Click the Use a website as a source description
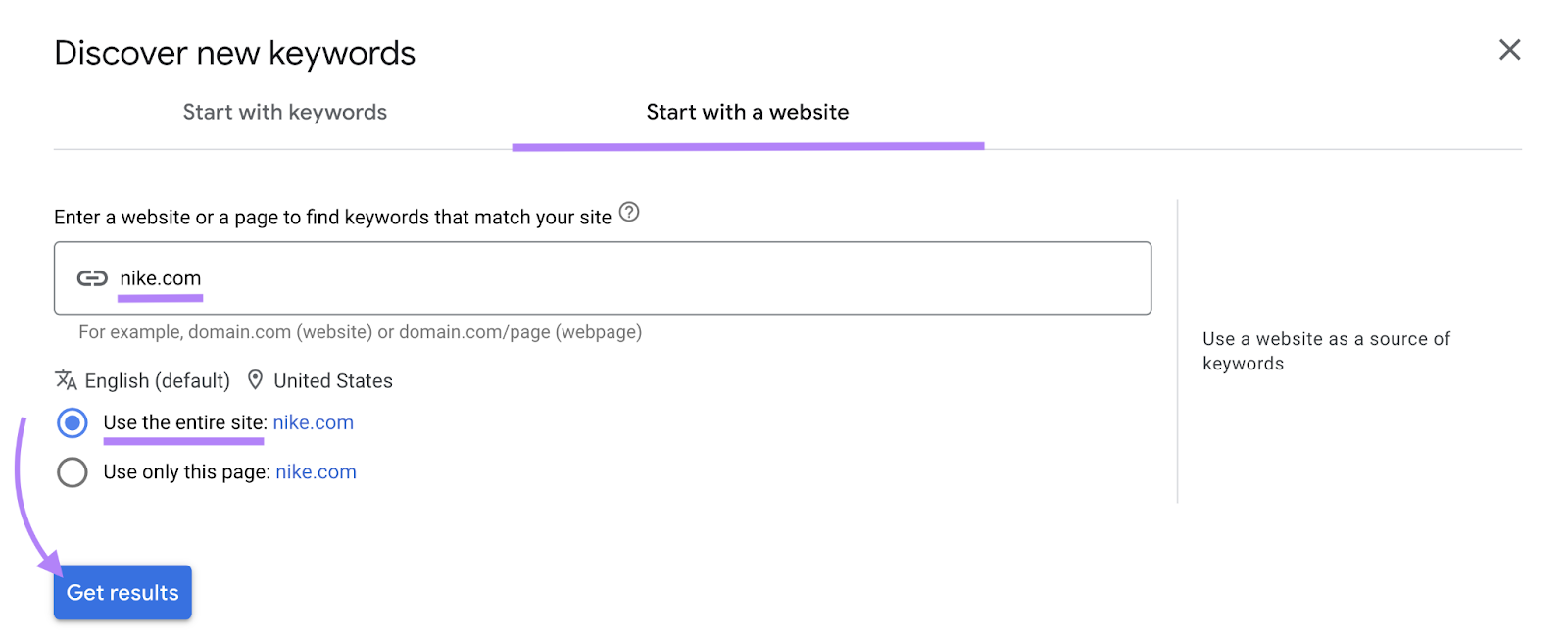1568x640 pixels. pos(1326,351)
